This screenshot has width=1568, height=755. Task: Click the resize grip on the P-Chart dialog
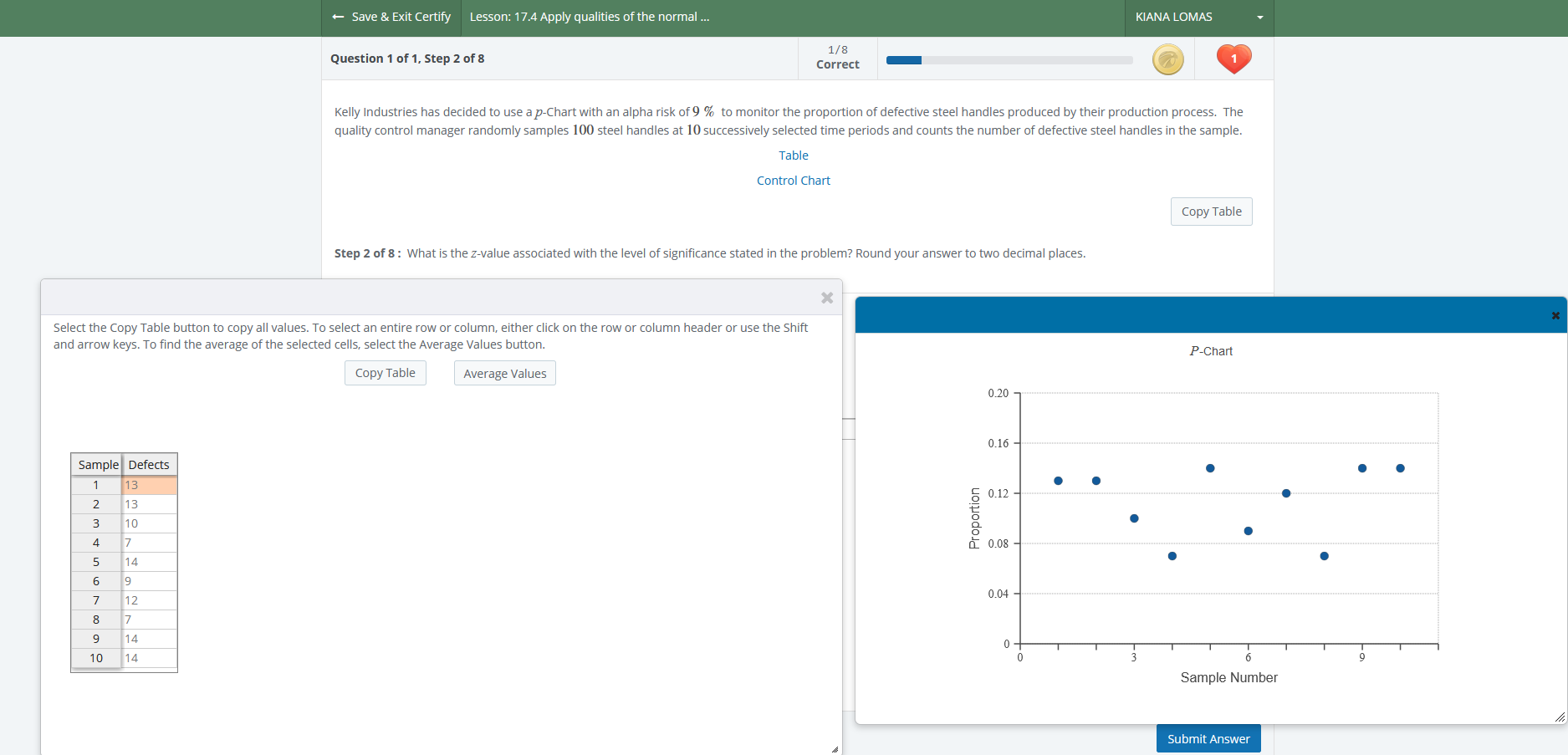1557,717
